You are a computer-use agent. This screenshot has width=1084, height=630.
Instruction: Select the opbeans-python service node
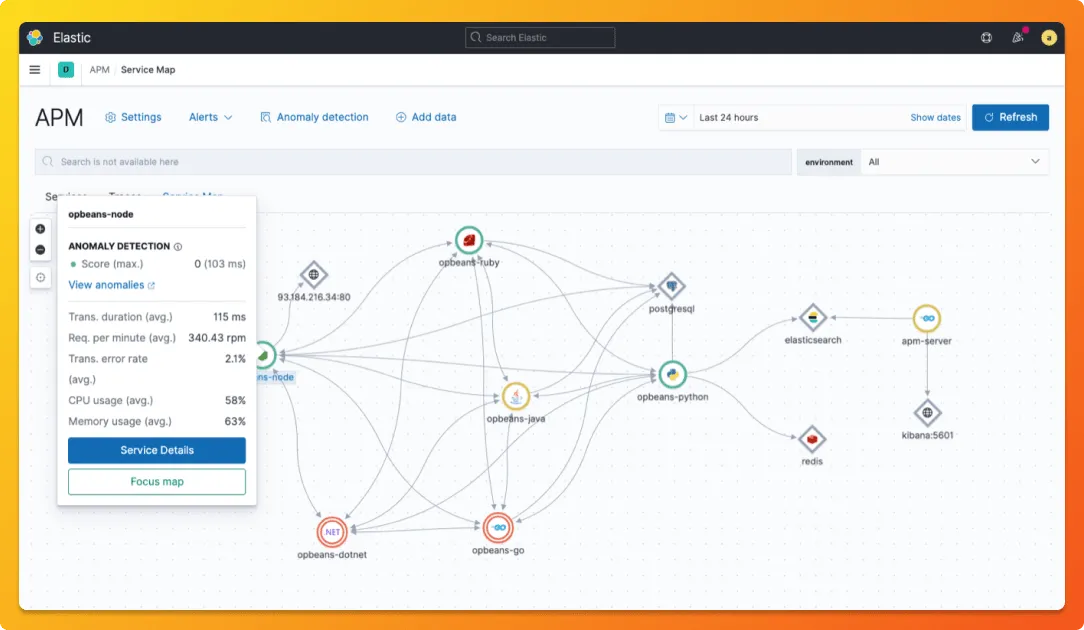pyautogui.click(x=672, y=375)
